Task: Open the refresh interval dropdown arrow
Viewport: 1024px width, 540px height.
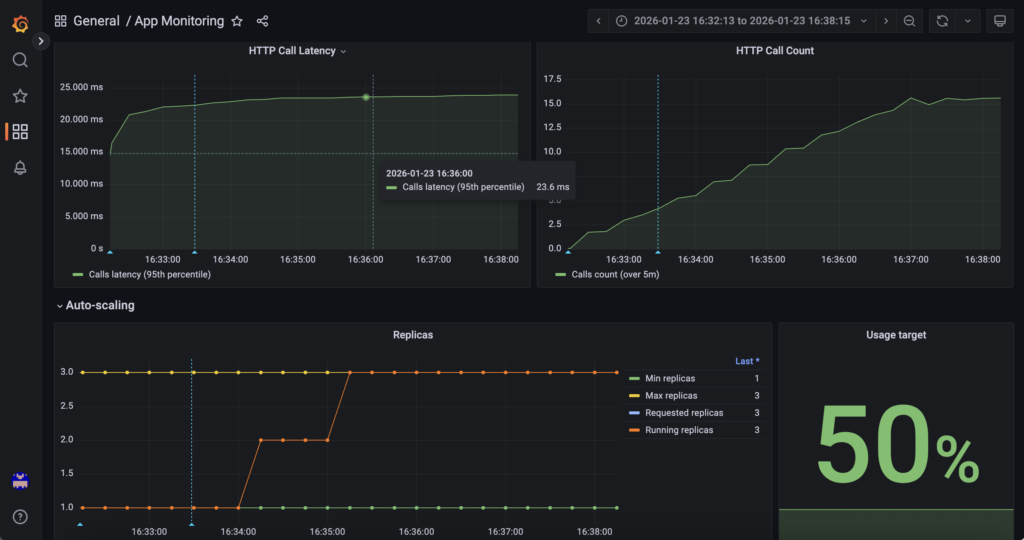Action: 967,21
